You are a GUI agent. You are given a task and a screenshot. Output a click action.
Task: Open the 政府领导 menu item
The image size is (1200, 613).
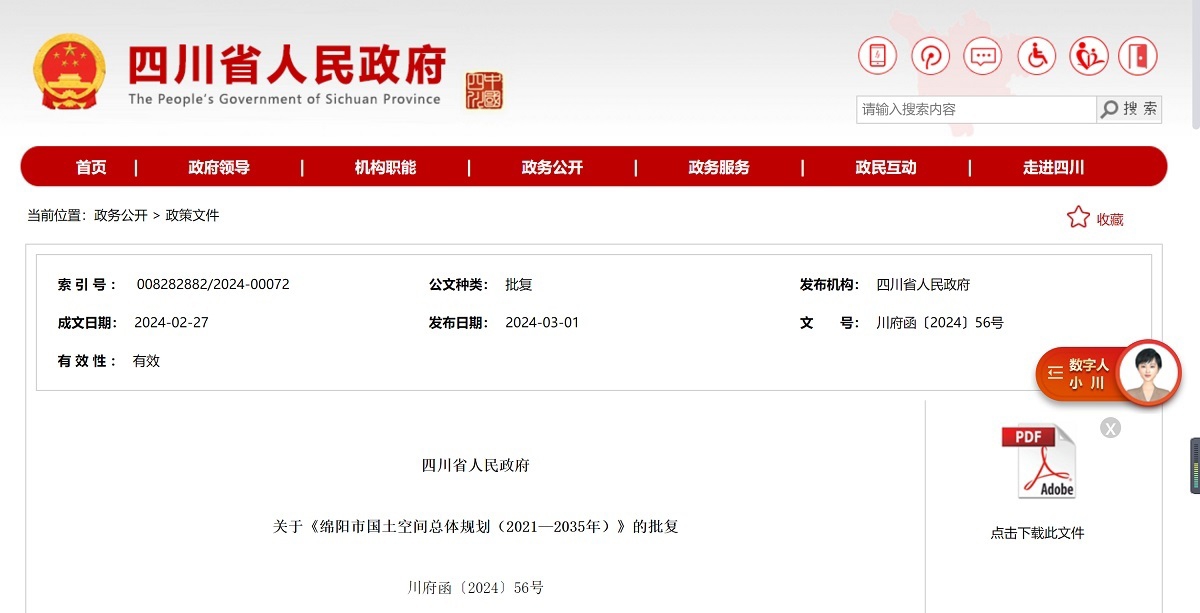[x=218, y=167]
